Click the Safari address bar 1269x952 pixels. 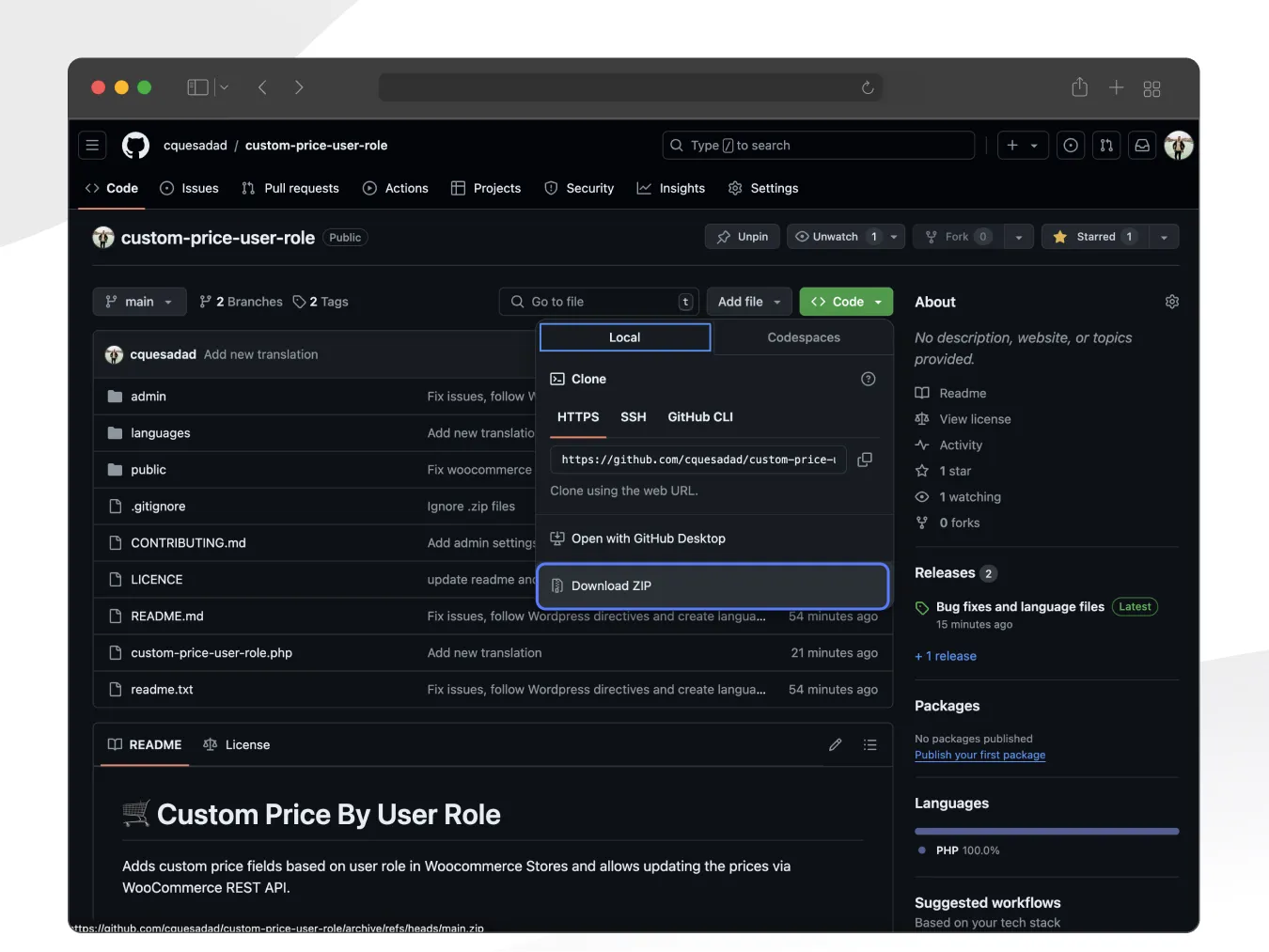click(631, 87)
